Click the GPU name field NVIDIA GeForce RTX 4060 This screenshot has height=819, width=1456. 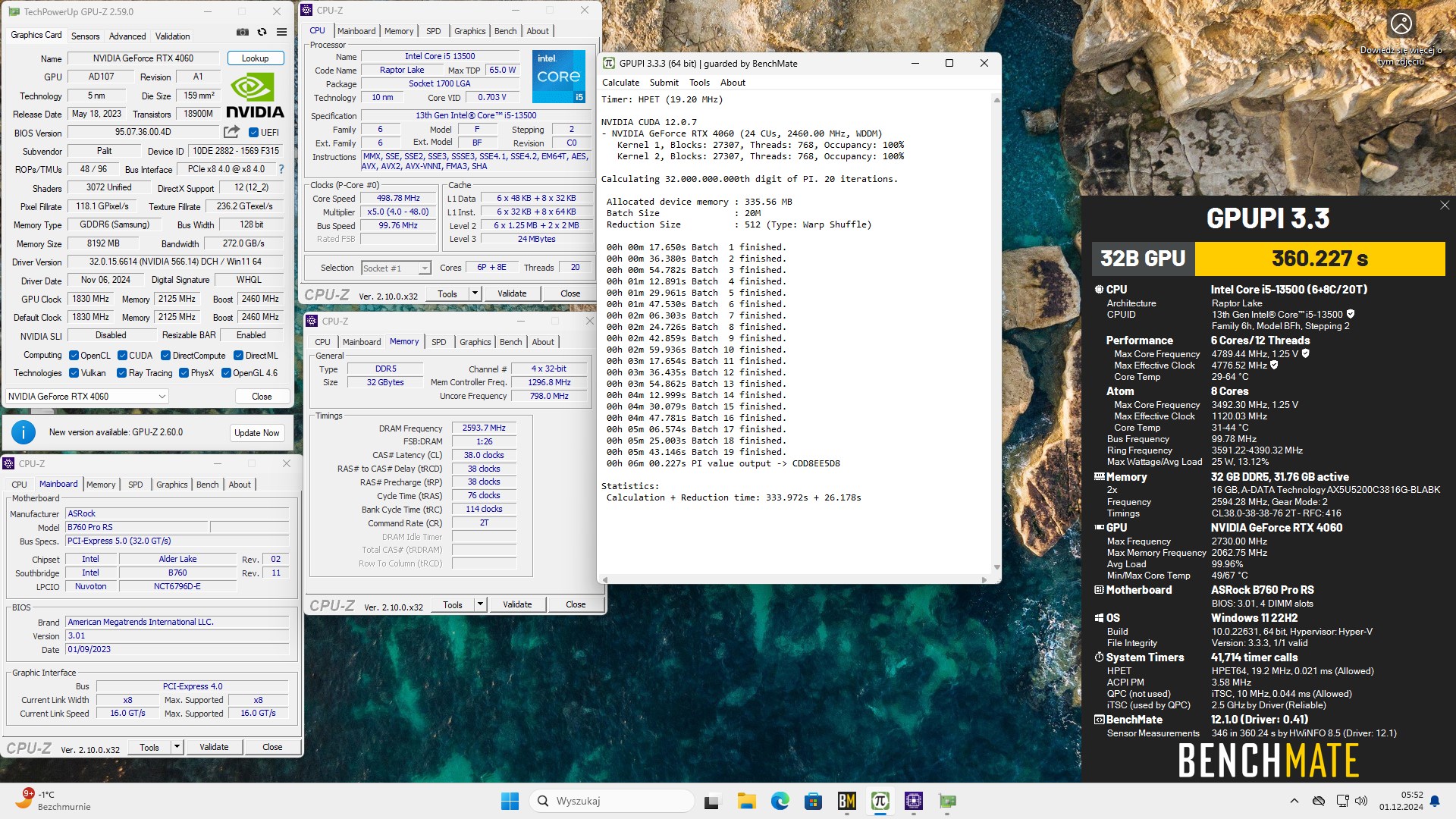(x=143, y=58)
